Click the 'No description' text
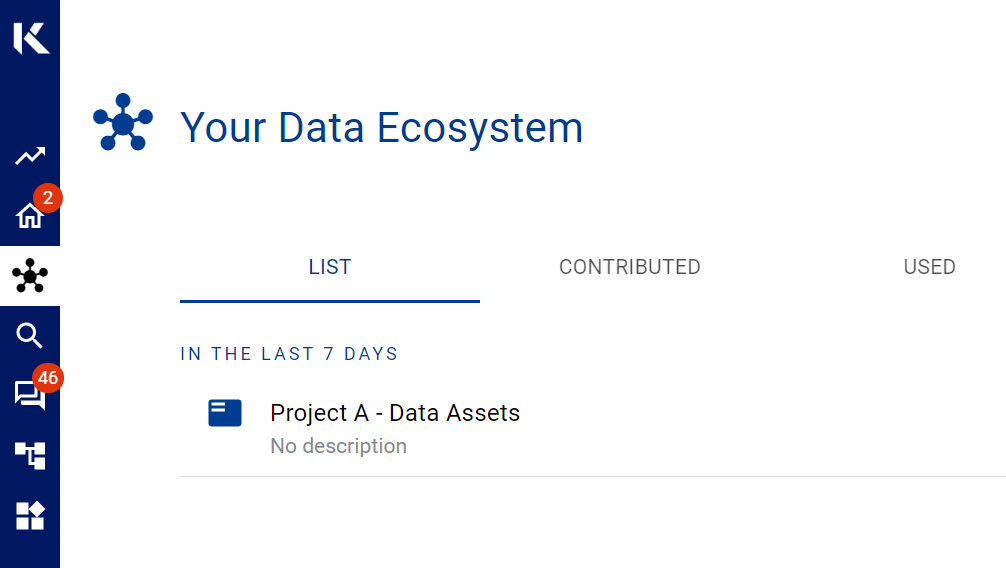 click(338, 446)
